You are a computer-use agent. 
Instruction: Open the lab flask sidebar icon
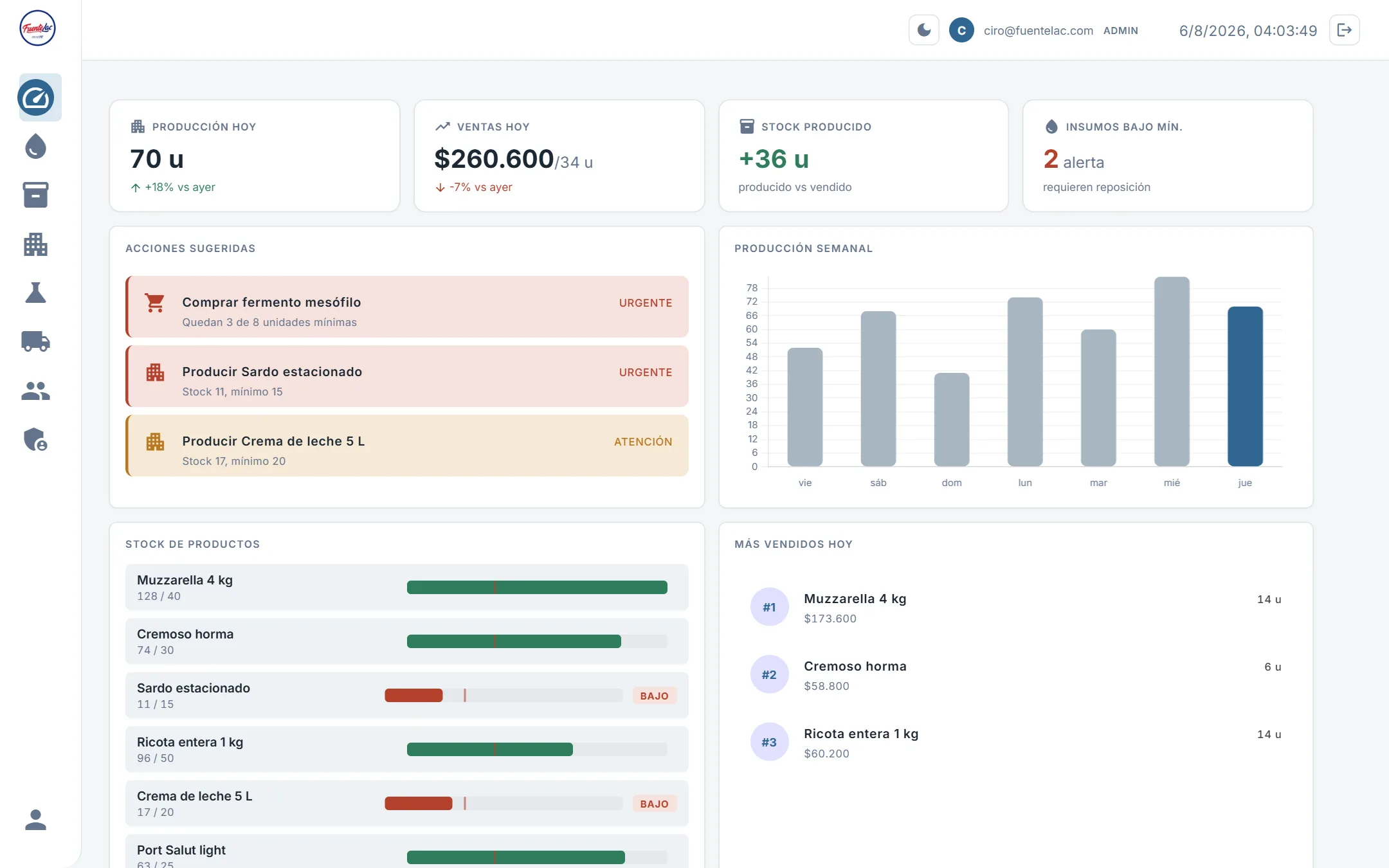[36, 293]
